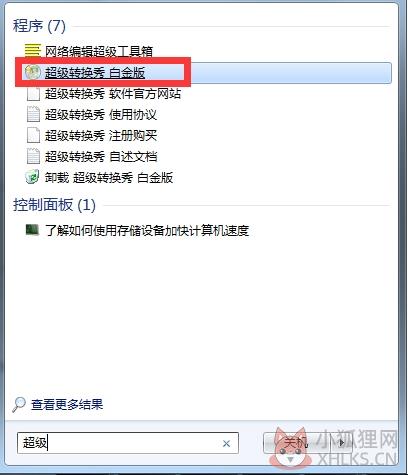This screenshot has width=408, height=475.
Task: Click the 超级转换秀 白金版 disc icon
Action: click(33, 72)
